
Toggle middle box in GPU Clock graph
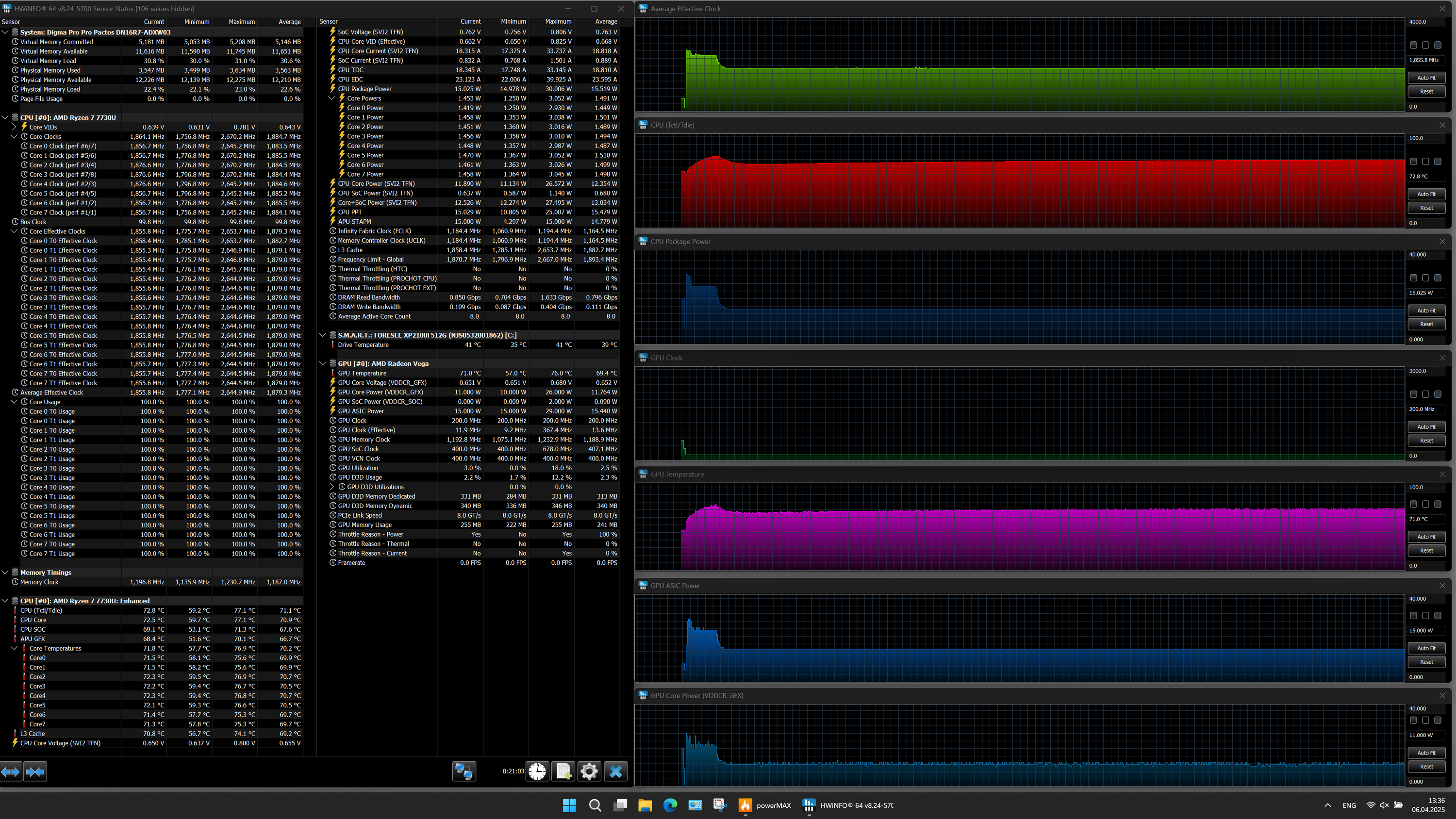1425,394
